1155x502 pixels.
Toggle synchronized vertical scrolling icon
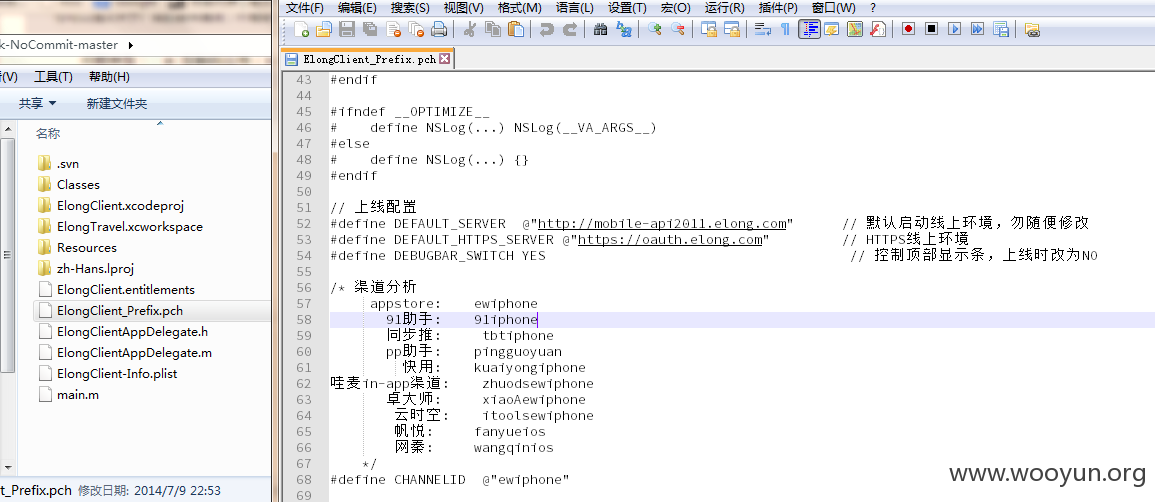[x=709, y=29]
